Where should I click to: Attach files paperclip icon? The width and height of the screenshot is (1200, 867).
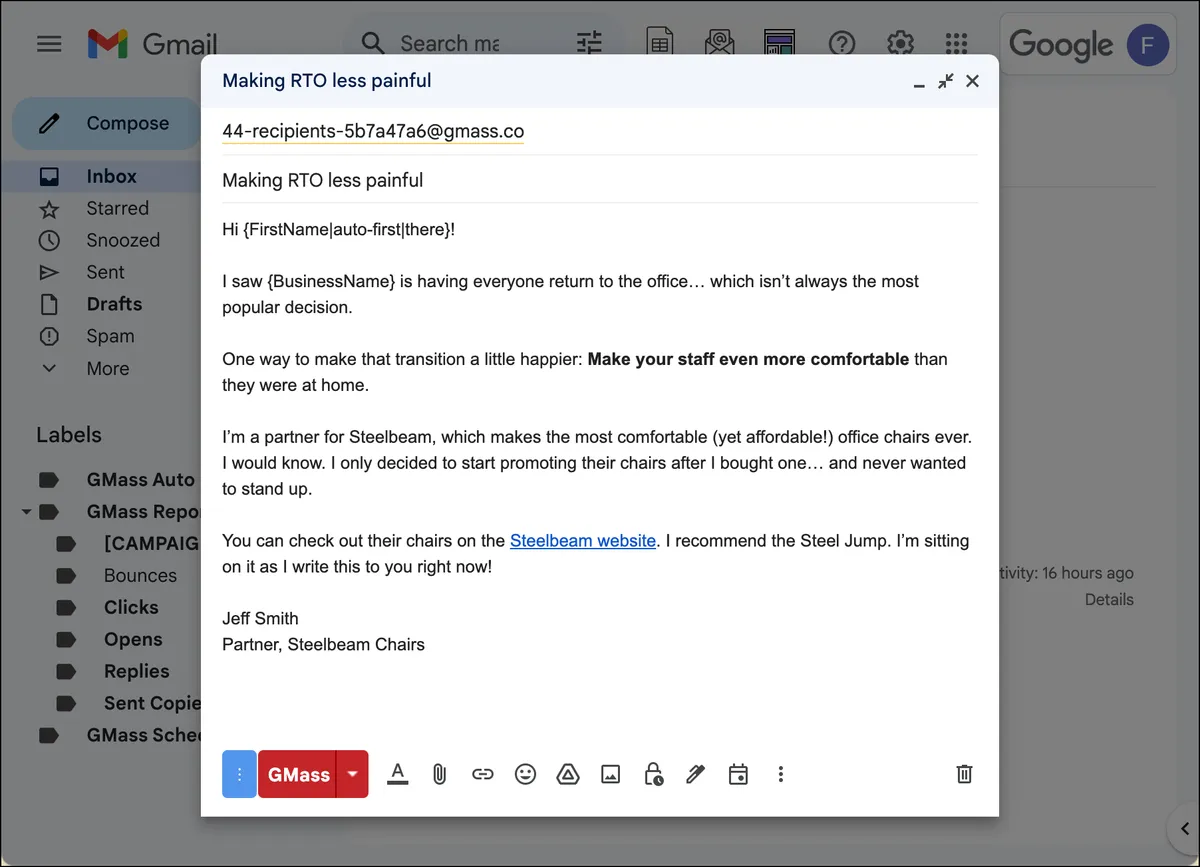click(x=439, y=774)
